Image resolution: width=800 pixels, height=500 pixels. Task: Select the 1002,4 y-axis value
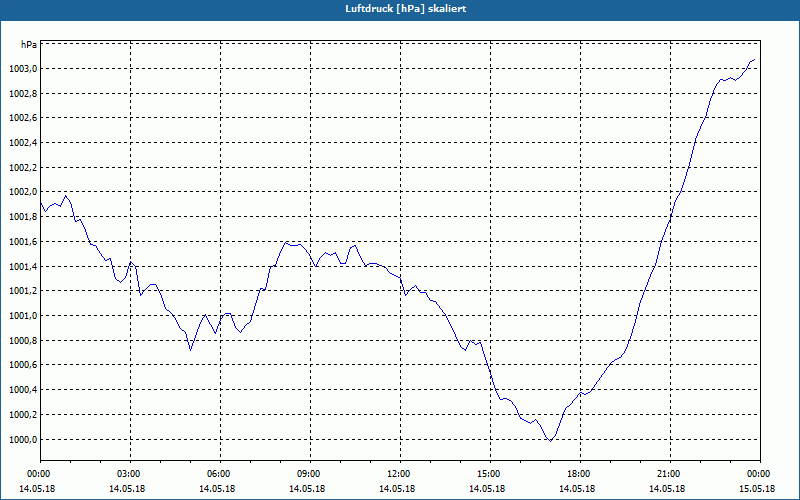point(23,143)
